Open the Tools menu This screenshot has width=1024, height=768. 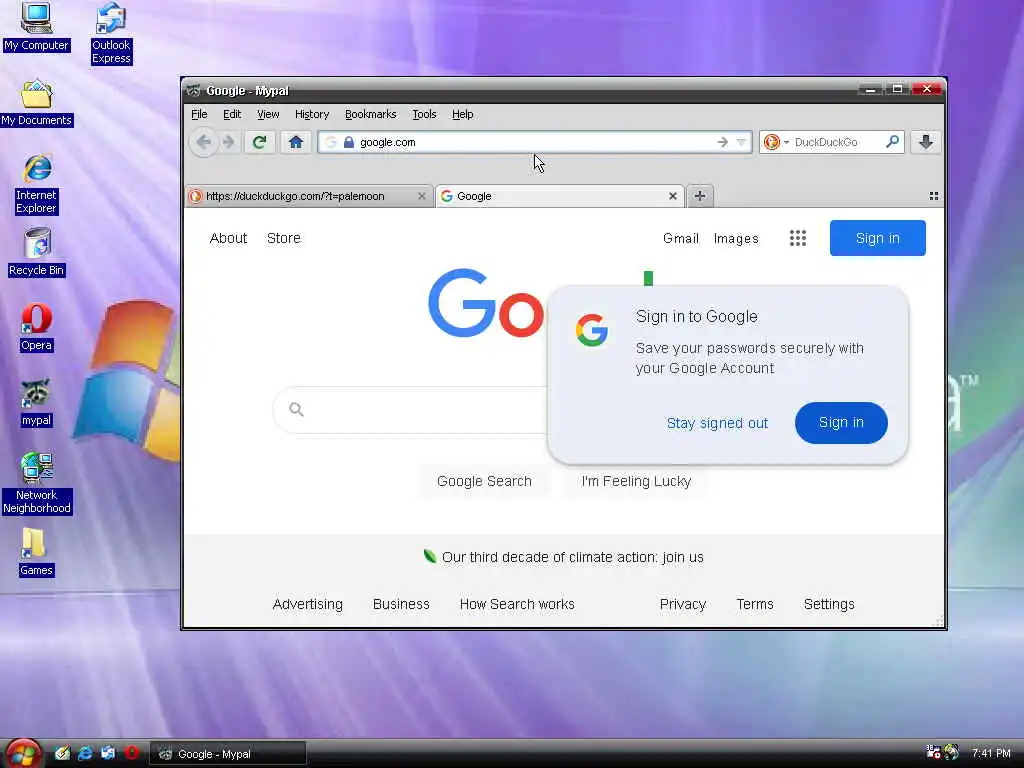coord(424,114)
